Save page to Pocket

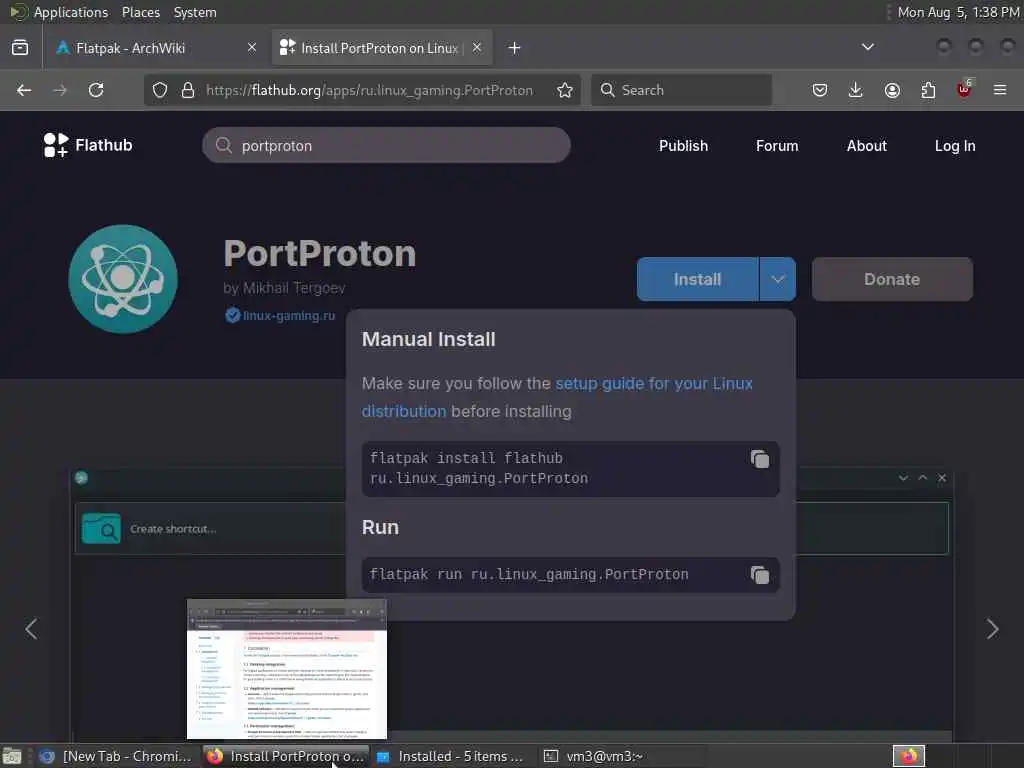[820, 90]
